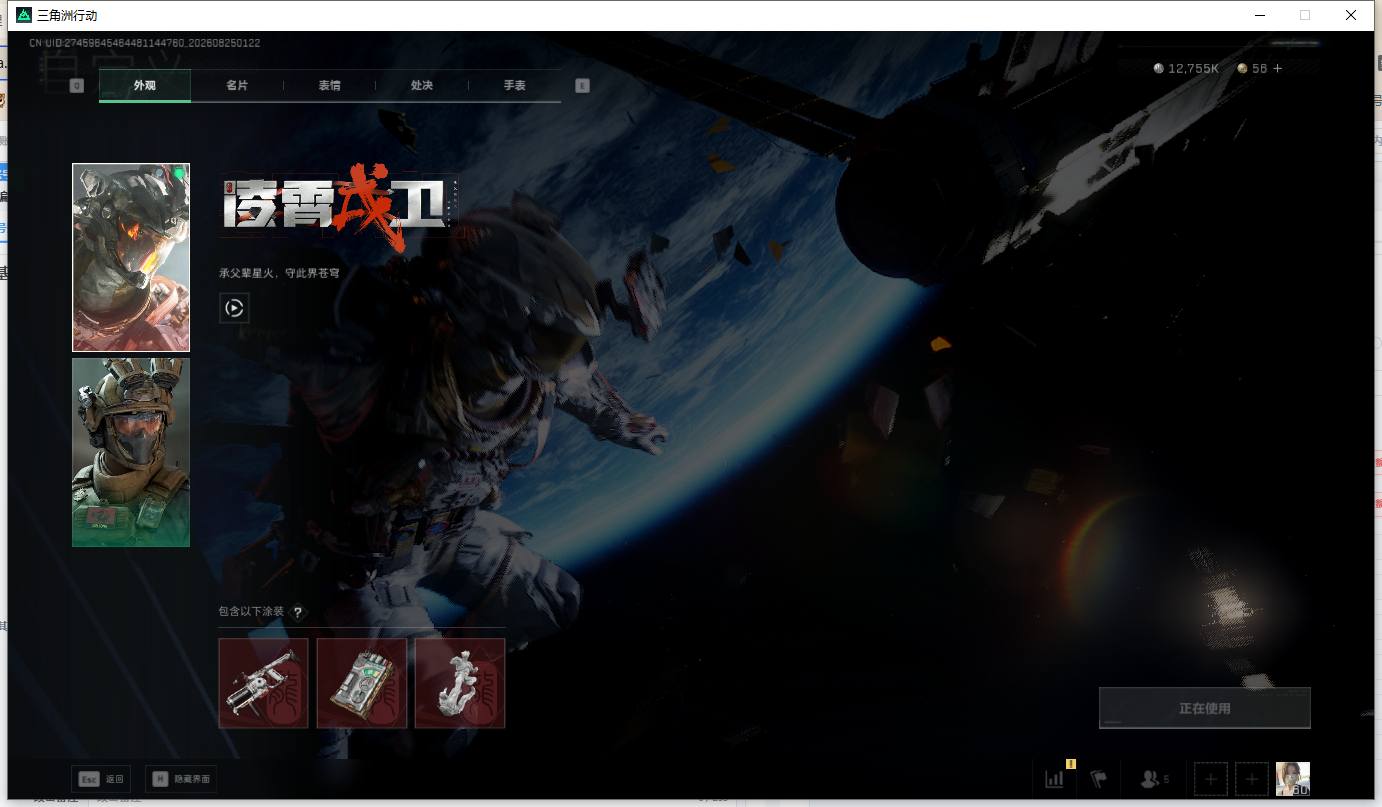Close the 三角洲行动 window
Viewport: 1382px width, 807px height.
tap(1351, 15)
